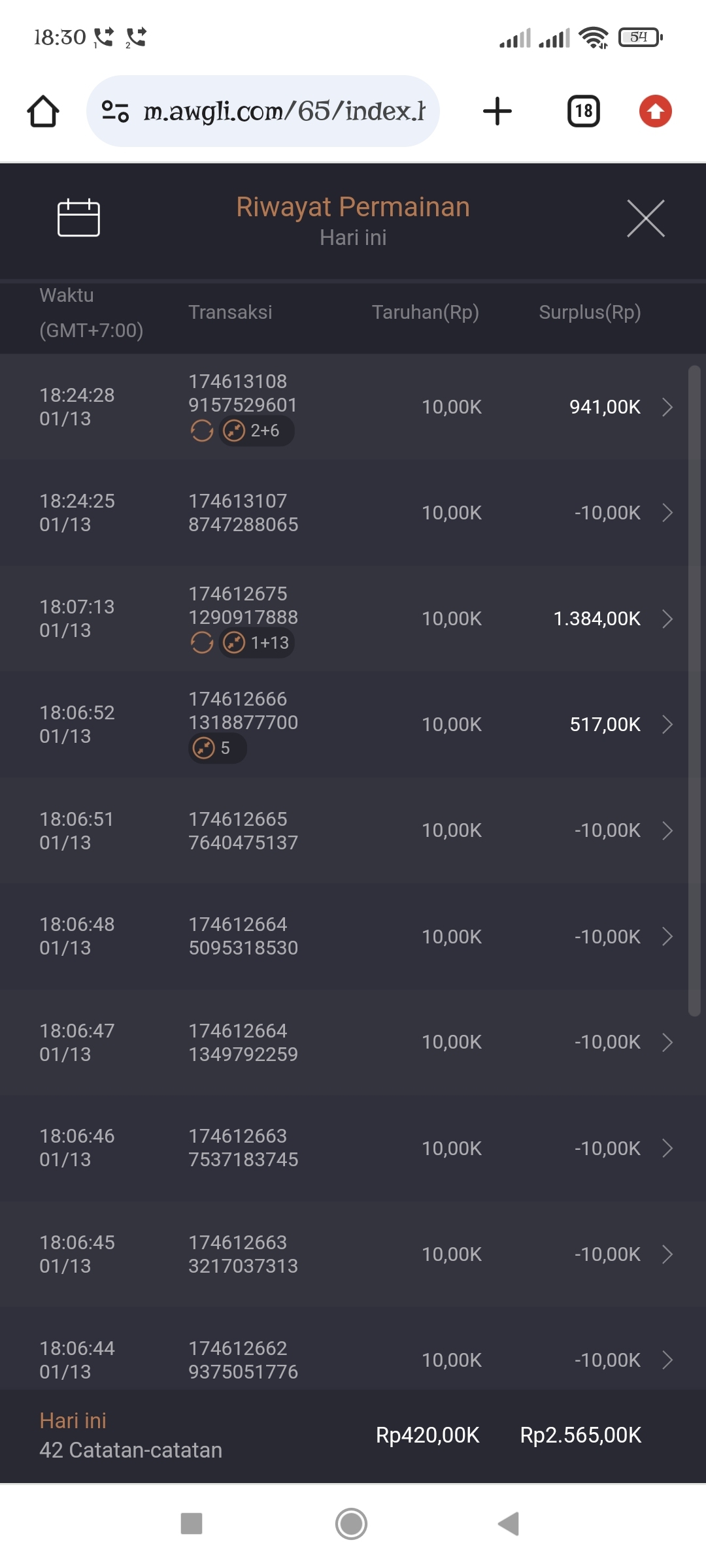Select the 18:06:48 history entry
The image size is (706, 1568).
(353, 936)
